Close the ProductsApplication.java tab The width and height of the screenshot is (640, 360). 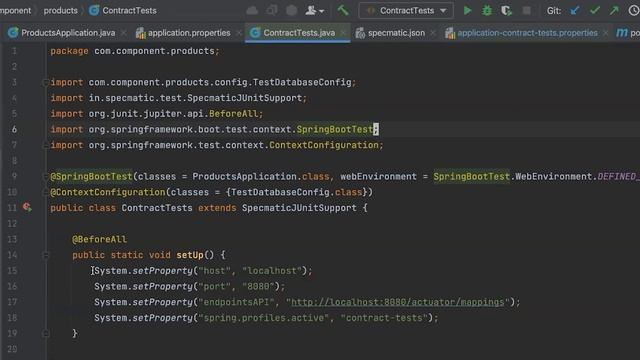coord(124,33)
